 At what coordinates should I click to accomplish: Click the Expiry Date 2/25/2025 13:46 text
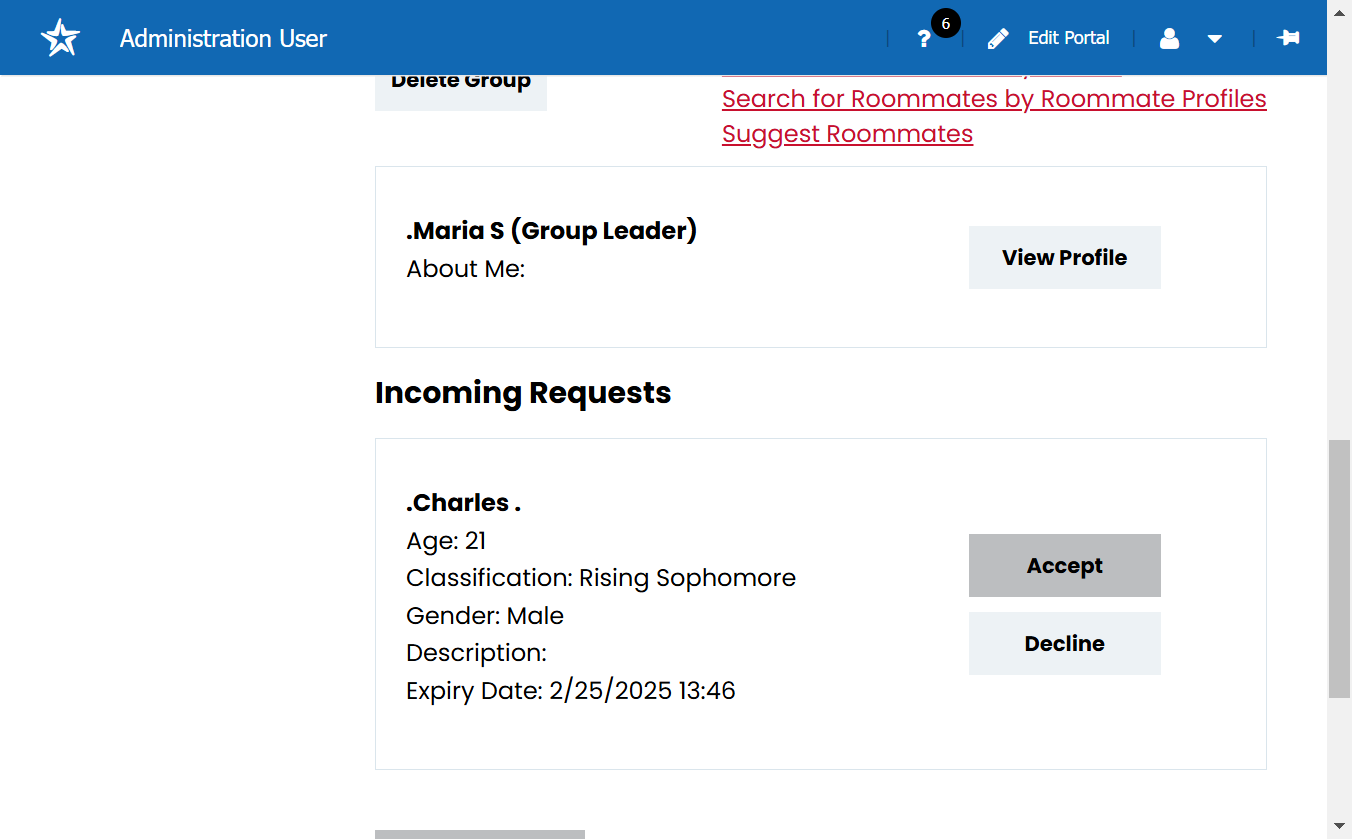[x=571, y=691]
